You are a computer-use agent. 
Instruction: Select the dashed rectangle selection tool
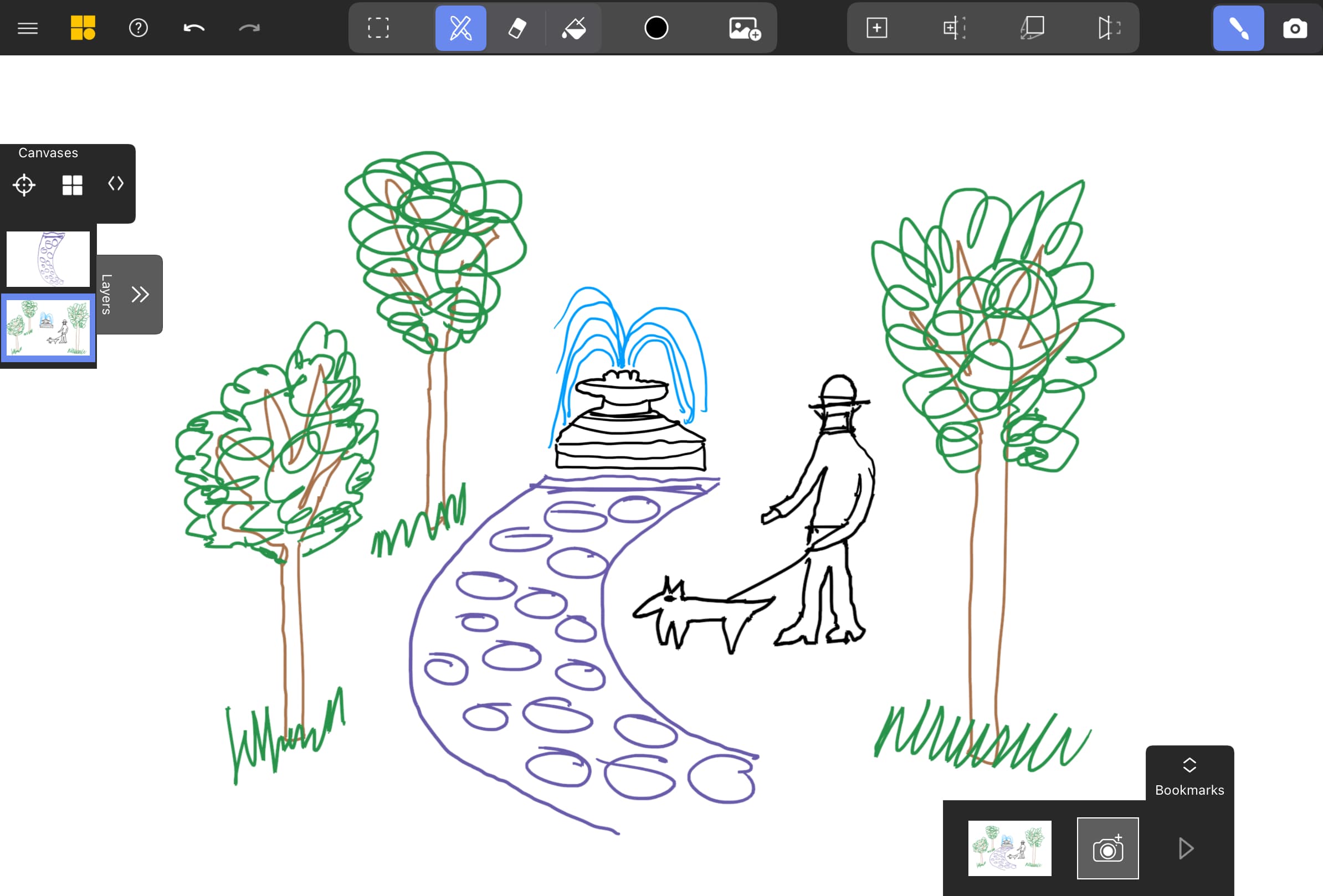[x=378, y=28]
